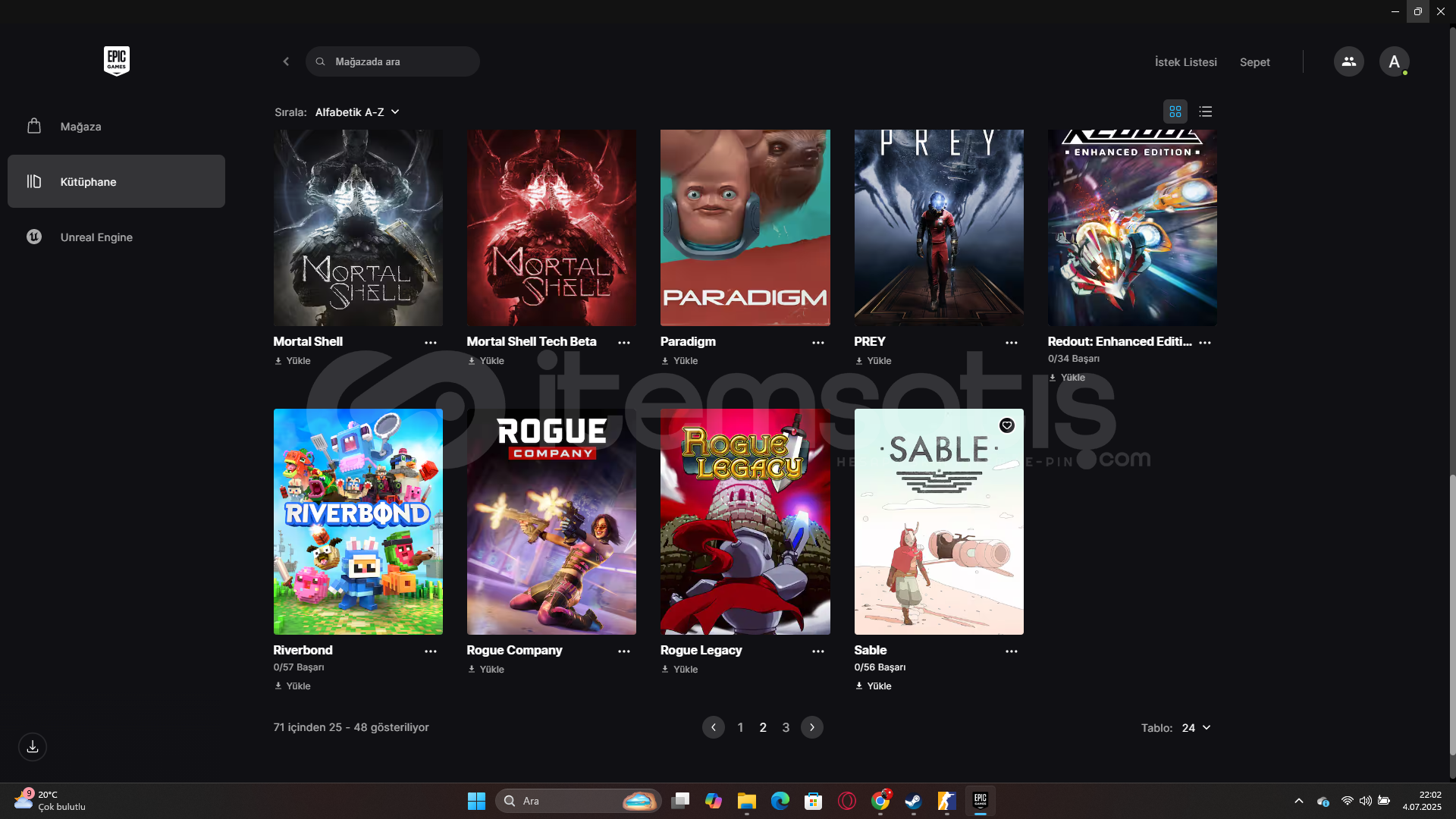The width and height of the screenshot is (1456, 819).
Task: Expand the Alfabetik A-Z sort dropdown
Action: pos(357,112)
